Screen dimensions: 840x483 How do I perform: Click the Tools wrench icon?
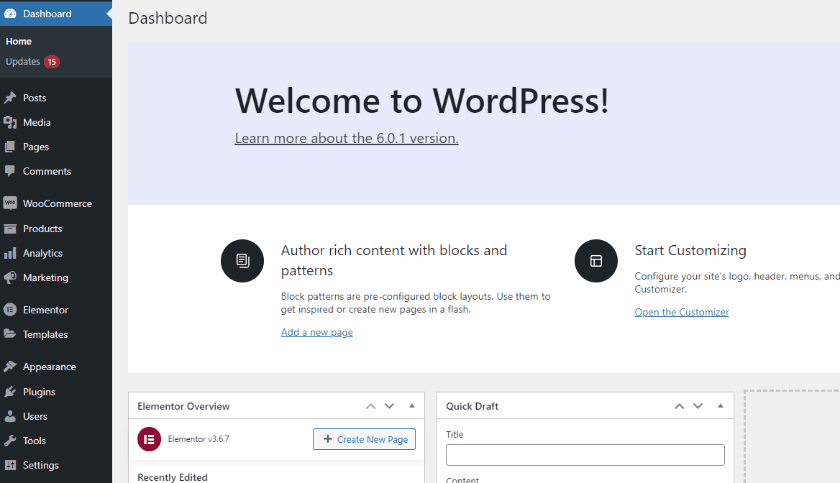[10, 441]
